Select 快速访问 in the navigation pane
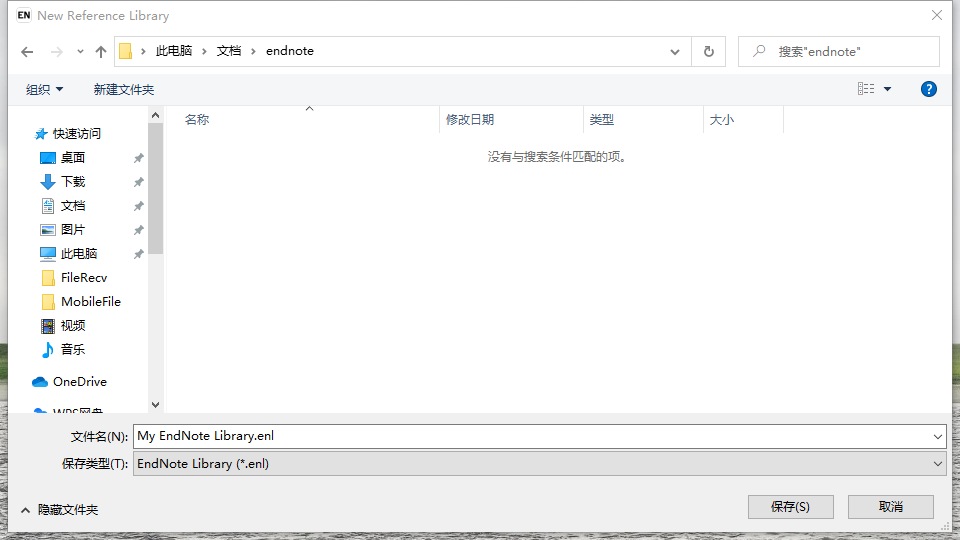The height and width of the screenshot is (540, 960). click(x=77, y=133)
